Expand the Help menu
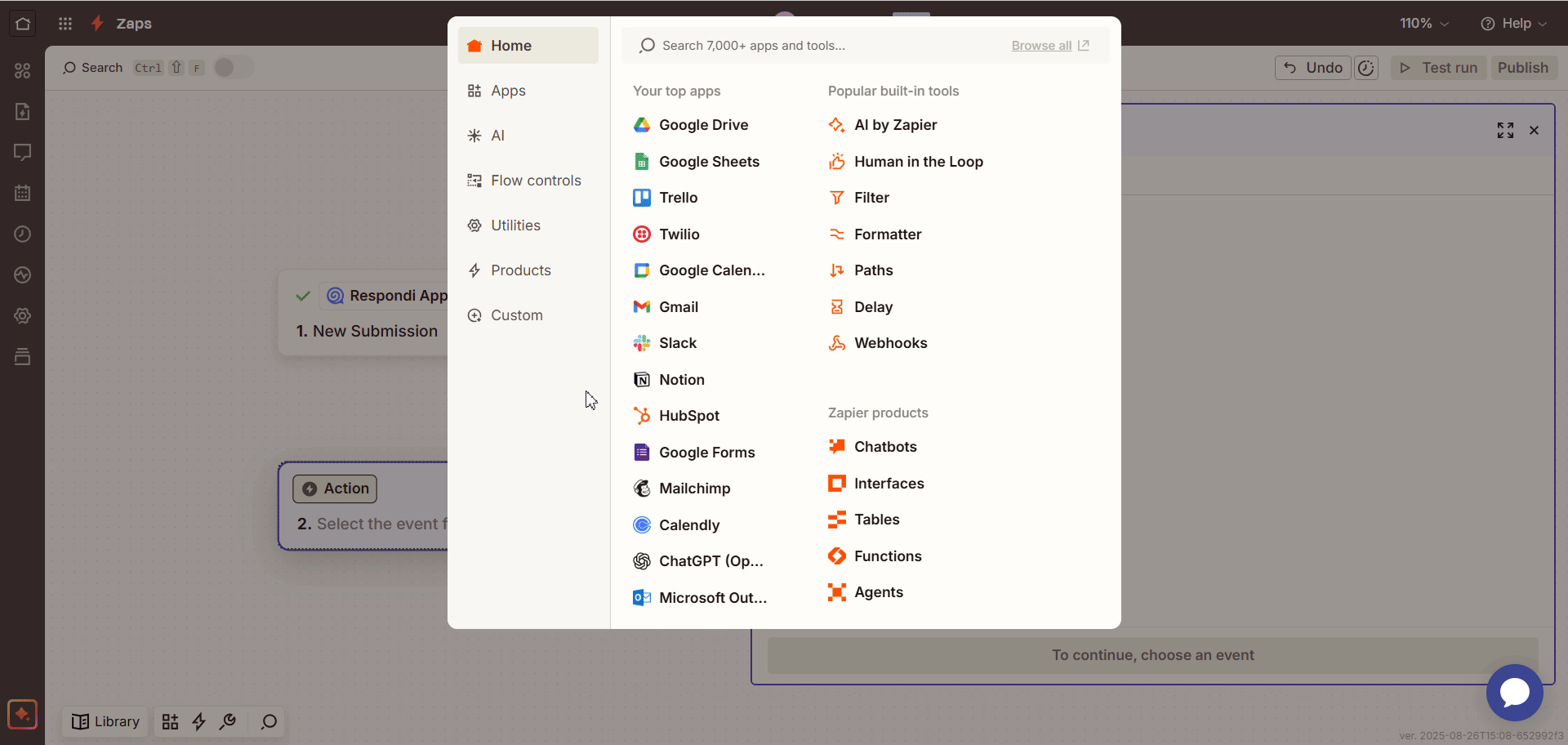The width and height of the screenshot is (1568, 745). [x=1513, y=23]
